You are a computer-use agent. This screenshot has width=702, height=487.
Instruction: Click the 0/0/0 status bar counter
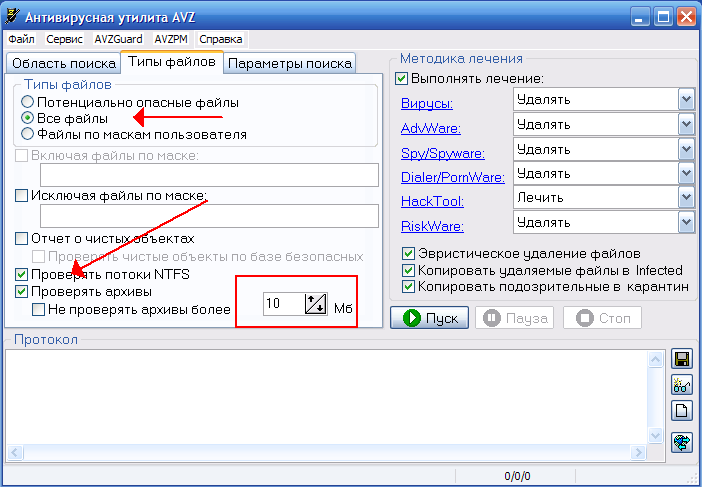(x=517, y=476)
